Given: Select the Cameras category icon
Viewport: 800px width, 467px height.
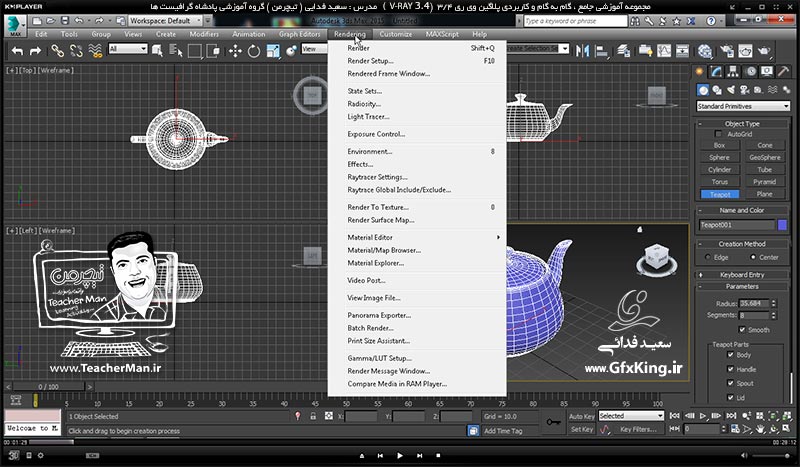Looking at the screenshot, I should point(744,90).
